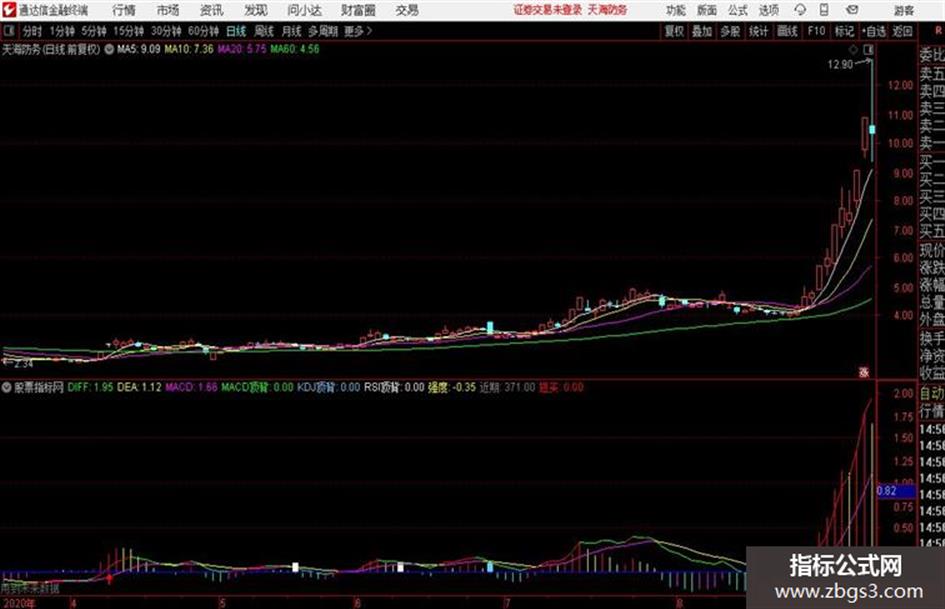
Task: Click the red 天海防务 stock name link
Action: coord(607,10)
